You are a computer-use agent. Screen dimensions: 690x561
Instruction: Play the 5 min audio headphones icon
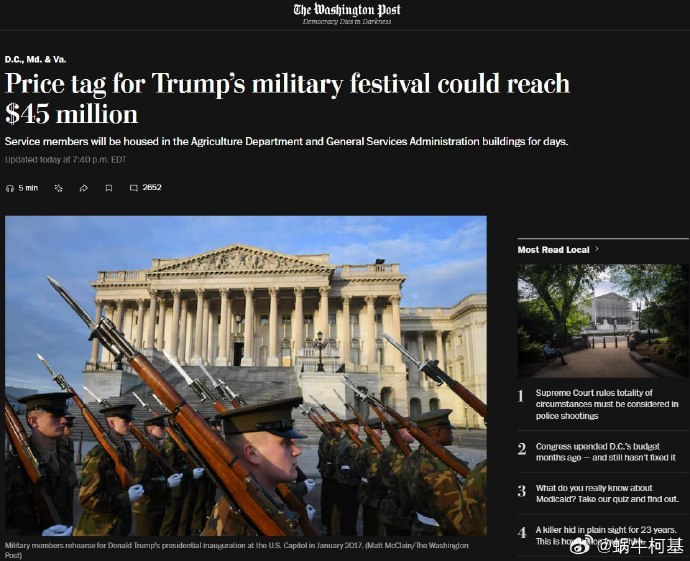tap(10, 188)
